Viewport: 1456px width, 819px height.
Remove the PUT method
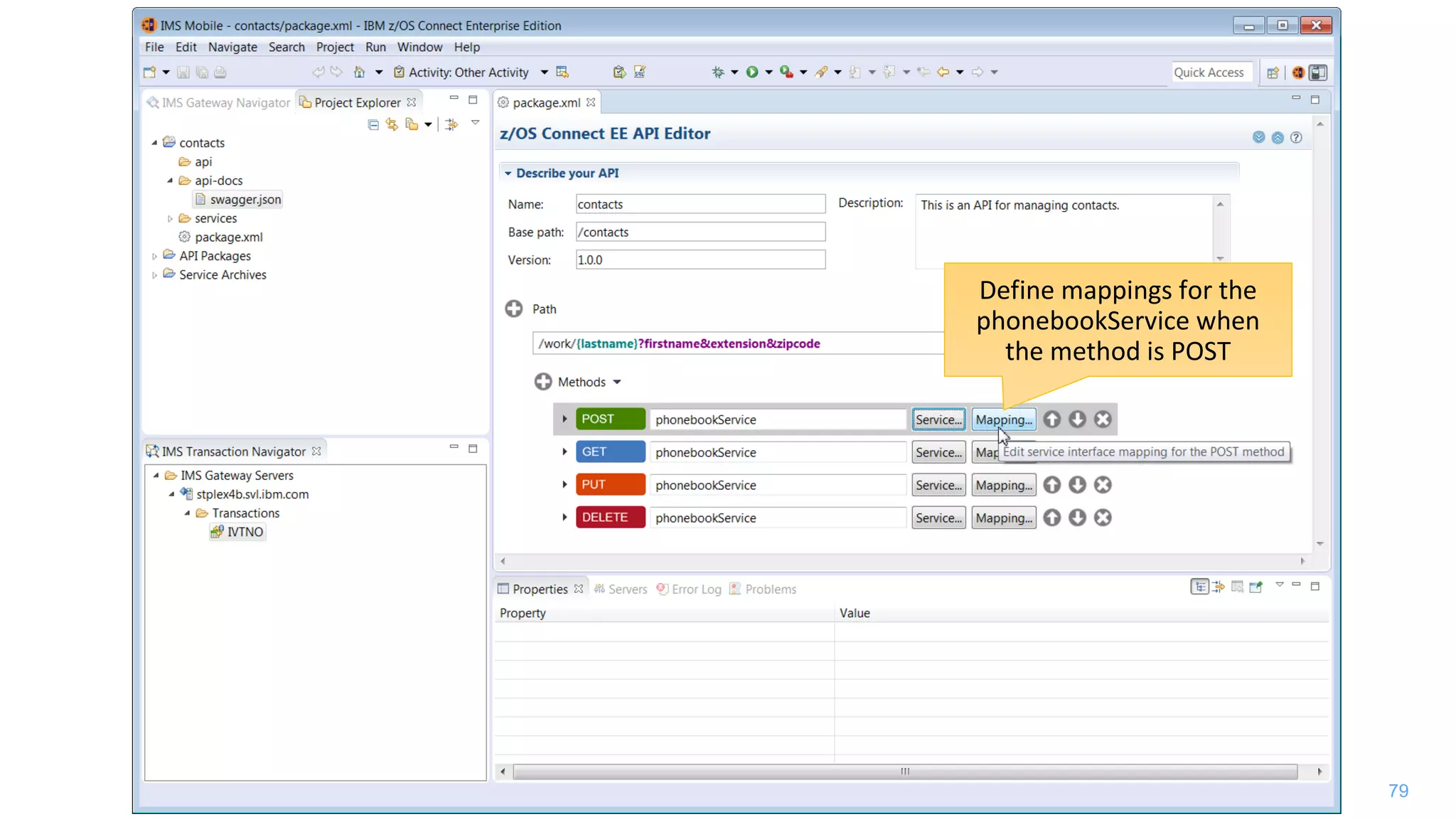point(1103,485)
